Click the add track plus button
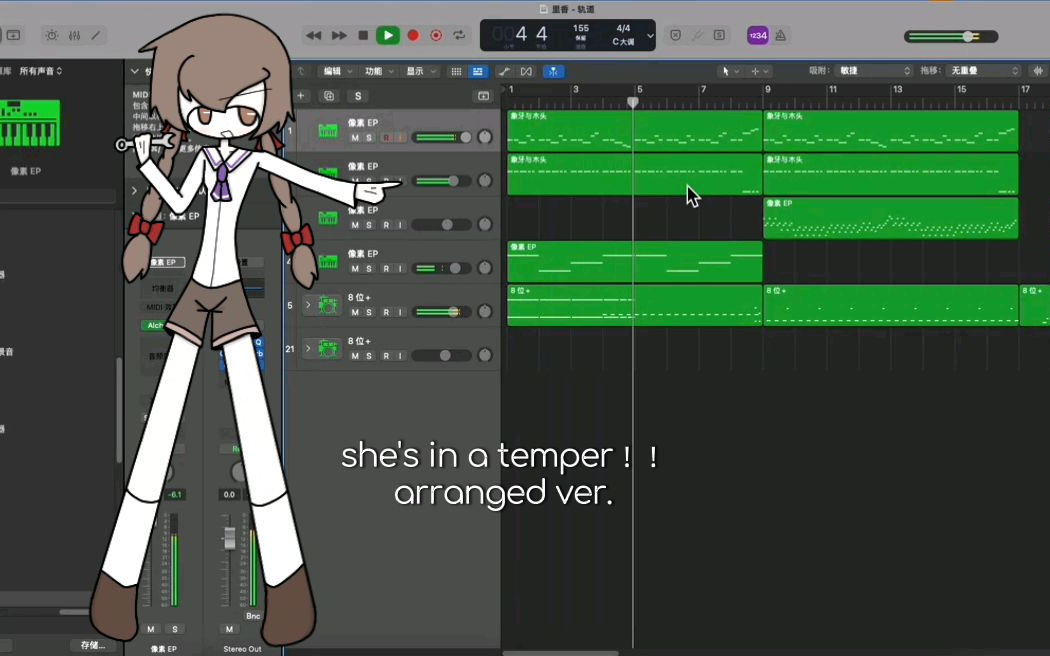1050x656 pixels. tap(301, 96)
